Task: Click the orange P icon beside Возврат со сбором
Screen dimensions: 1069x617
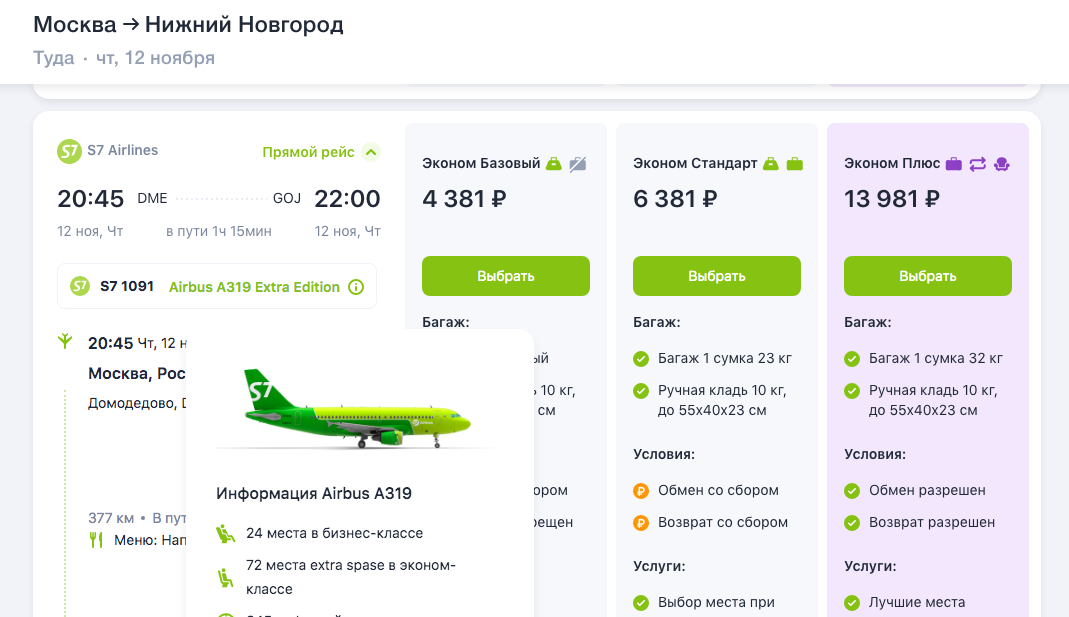Action: pos(641,521)
